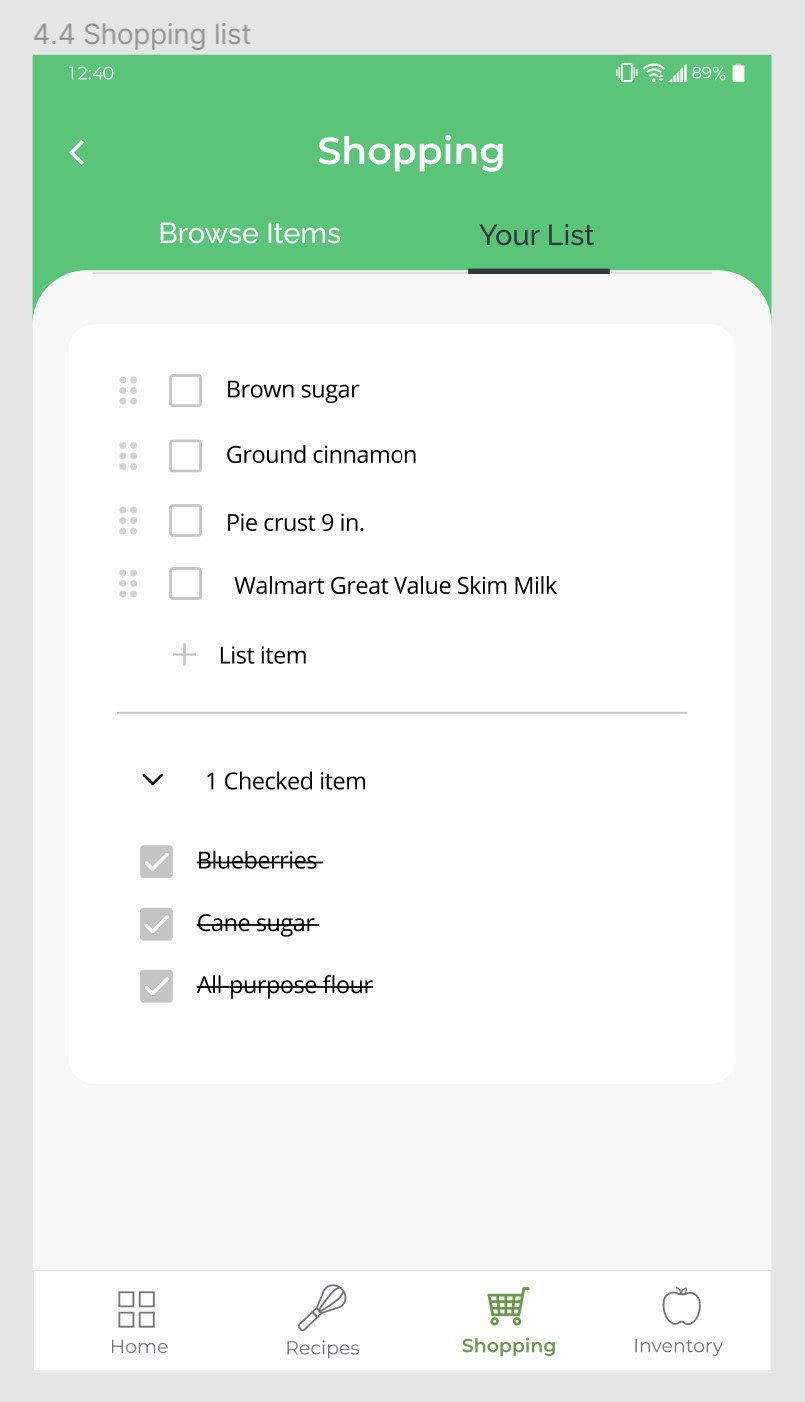Click the Cane sugar strikethrough text
This screenshot has height=1402, width=805.
(258, 924)
